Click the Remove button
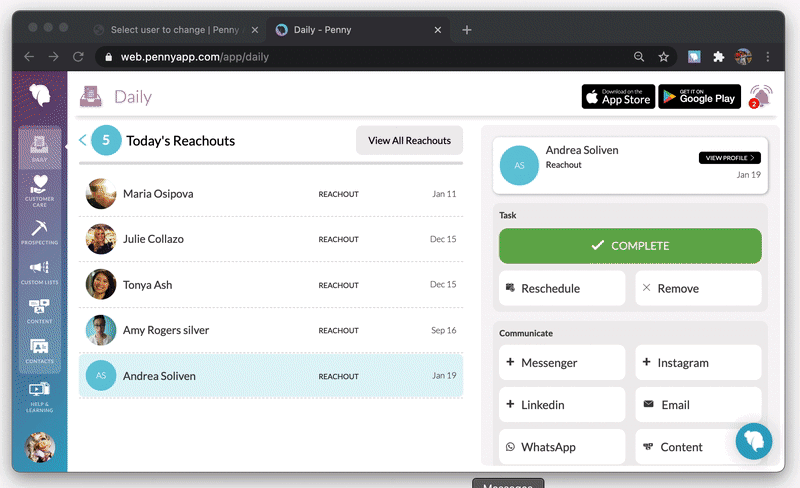The width and height of the screenshot is (800, 488). click(x=698, y=288)
